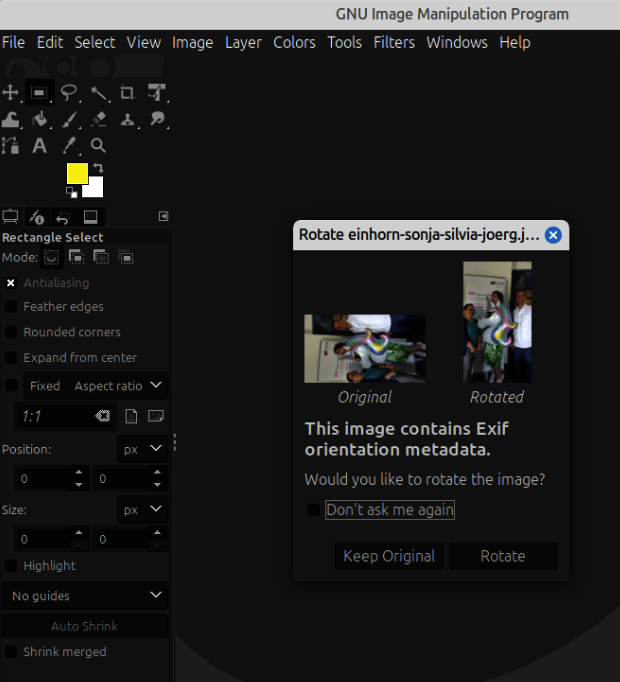Select the Smudge tool

click(x=157, y=119)
